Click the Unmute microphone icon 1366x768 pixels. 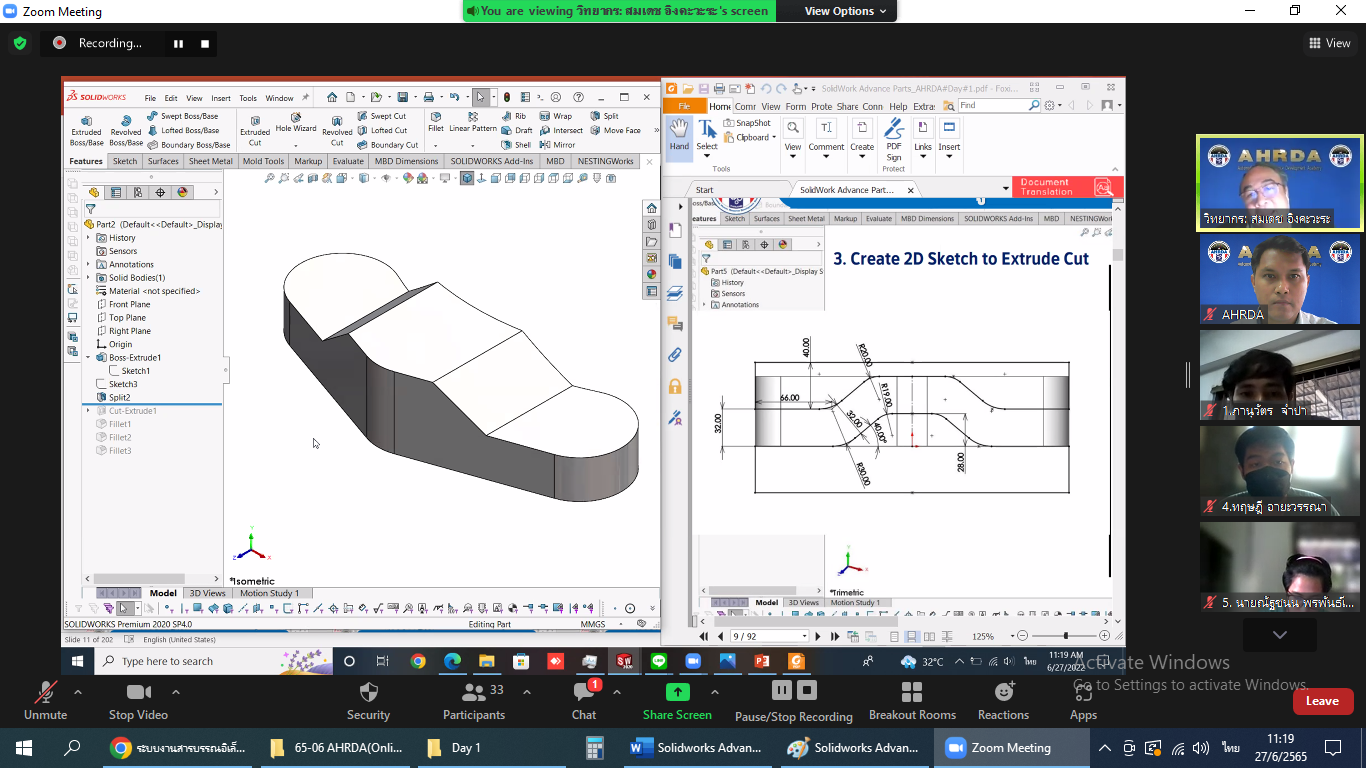point(45,693)
